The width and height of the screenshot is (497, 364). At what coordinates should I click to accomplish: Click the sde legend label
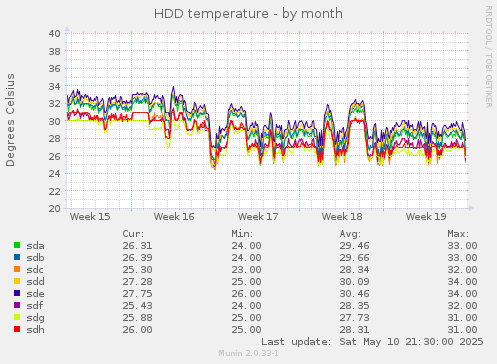click(x=35, y=294)
